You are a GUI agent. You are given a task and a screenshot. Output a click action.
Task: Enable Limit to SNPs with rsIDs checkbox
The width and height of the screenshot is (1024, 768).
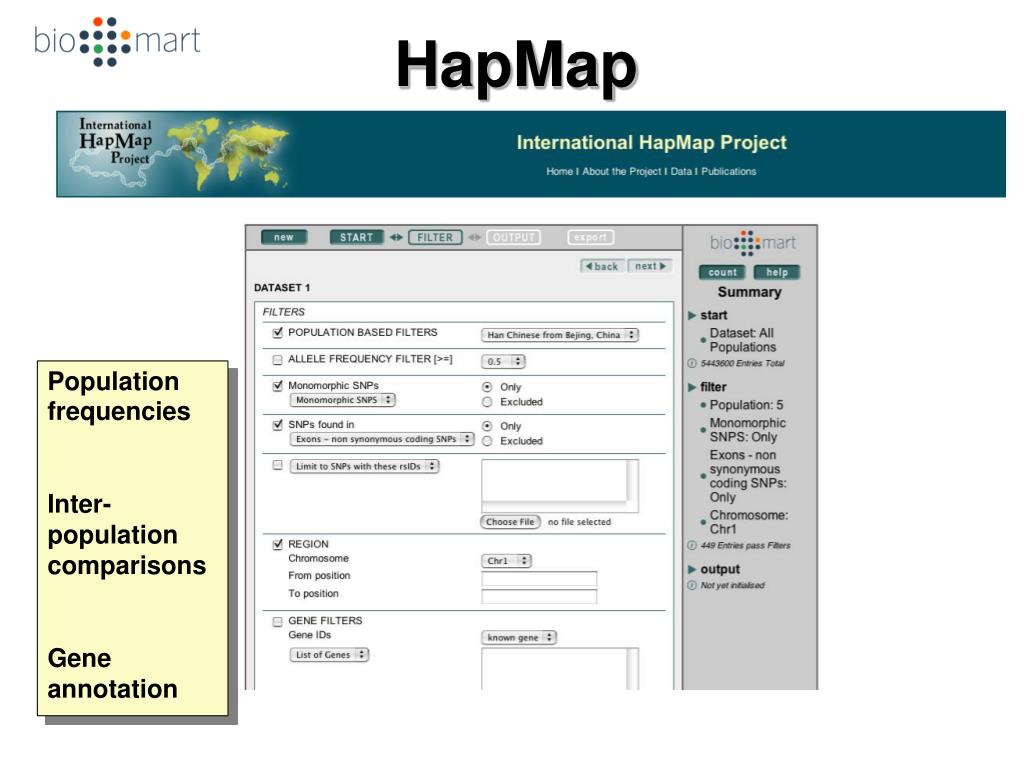(278, 466)
